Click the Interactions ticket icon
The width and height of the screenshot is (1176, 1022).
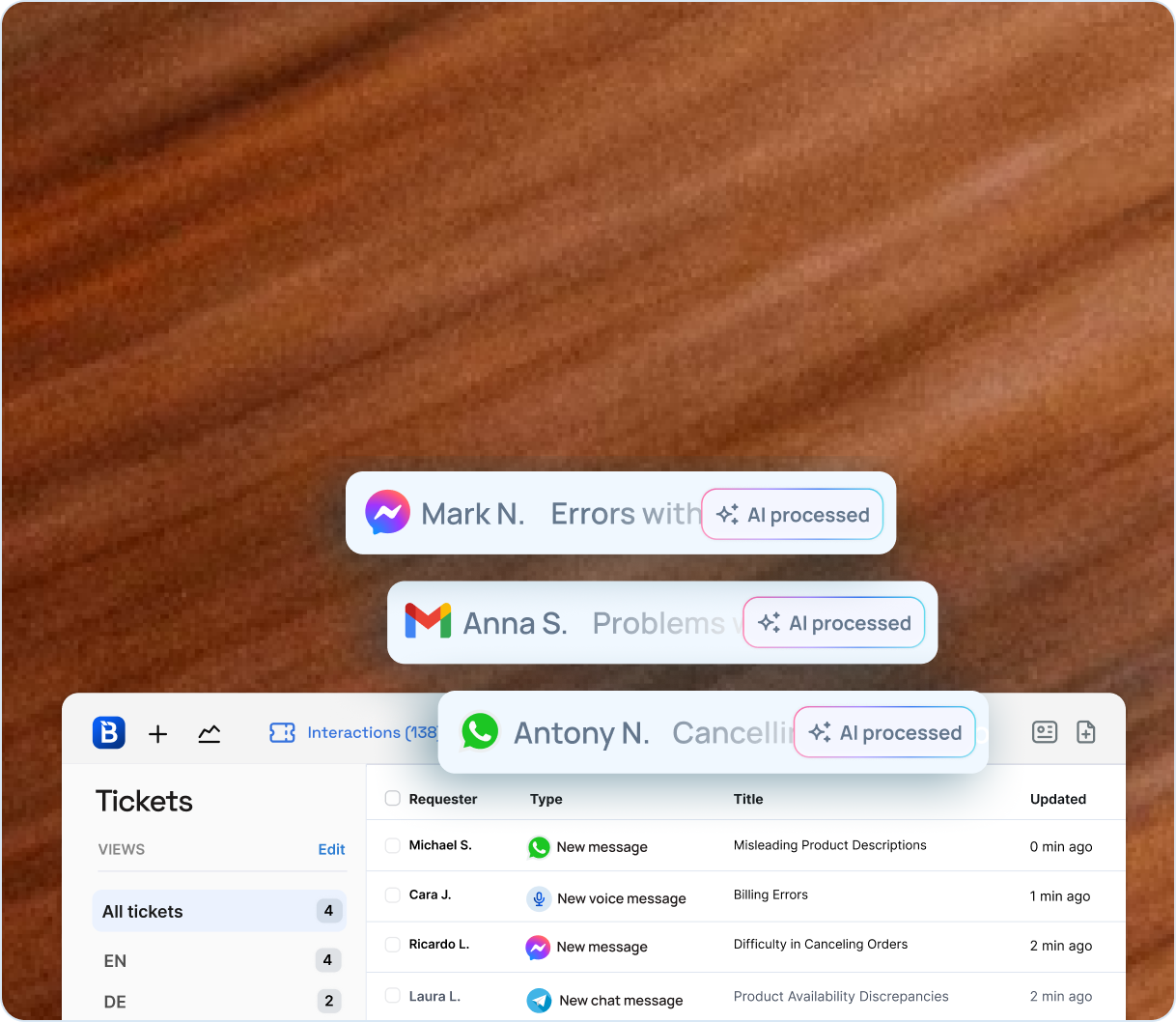282,733
